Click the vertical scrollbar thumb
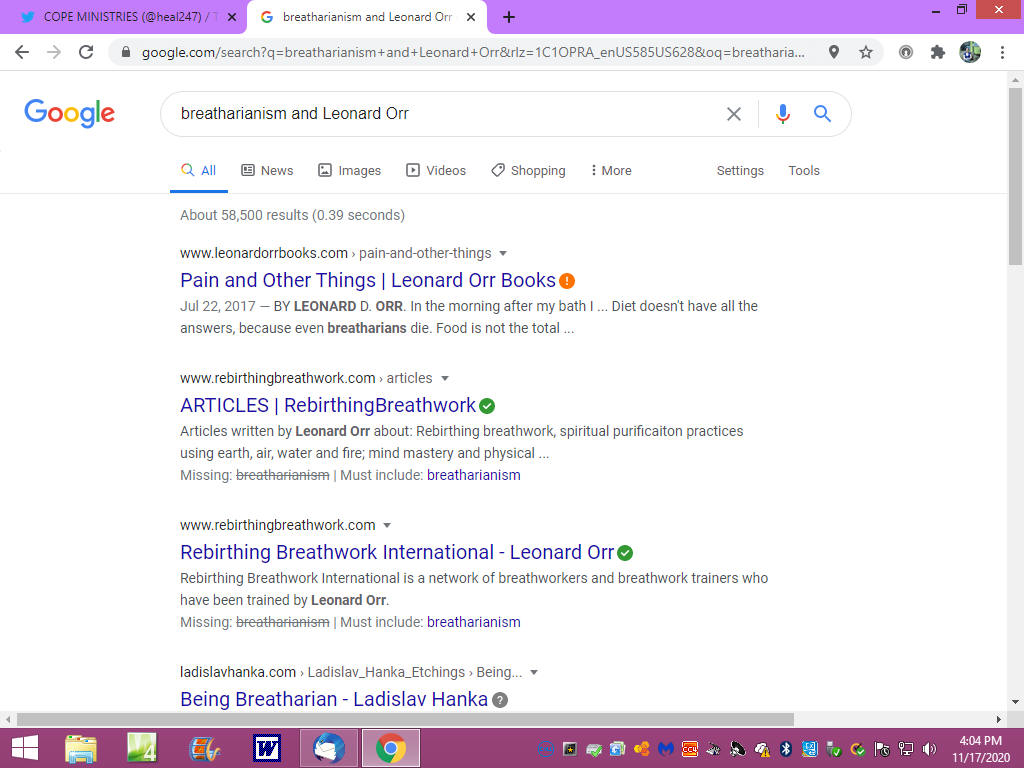The height and width of the screenshot is (768, 1024). (1015, 175)
